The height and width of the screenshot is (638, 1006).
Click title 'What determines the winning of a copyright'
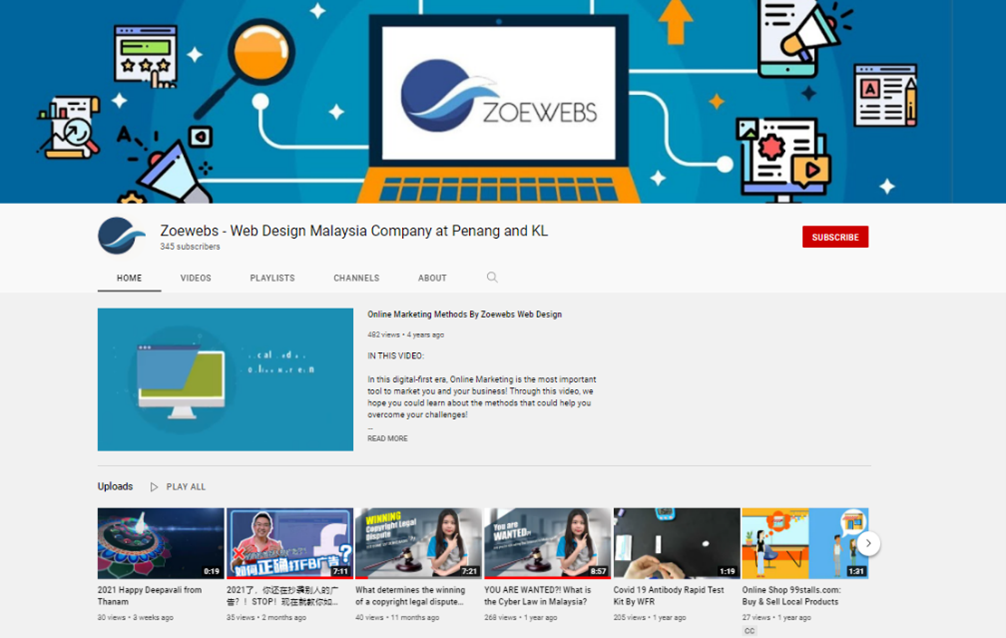click(x=411, y=596)
